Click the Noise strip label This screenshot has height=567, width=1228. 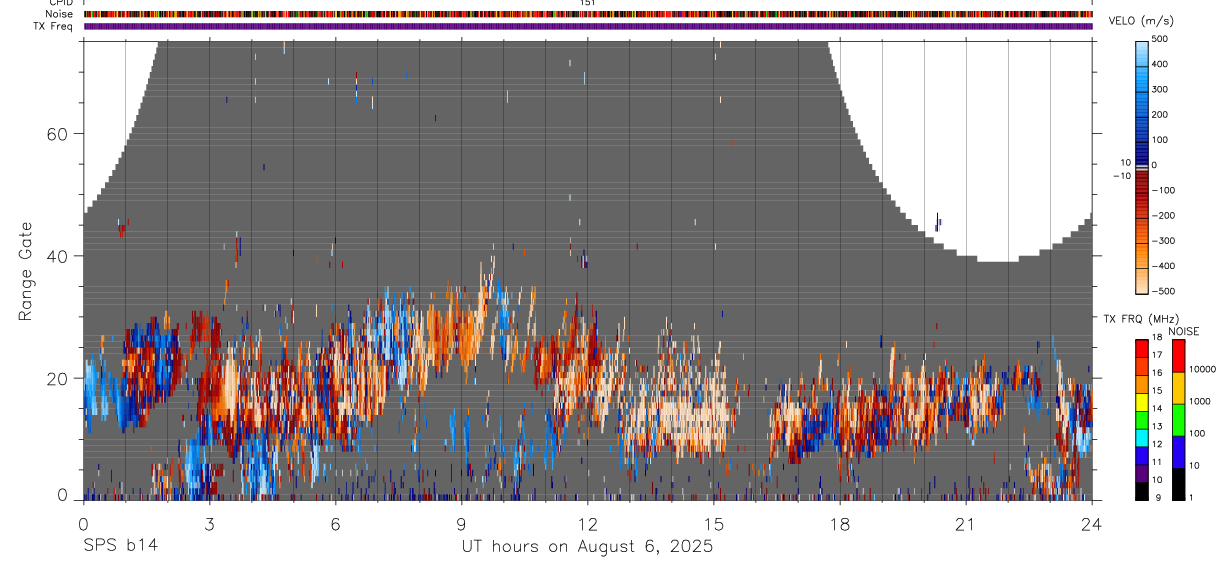(x=59, y=14)
